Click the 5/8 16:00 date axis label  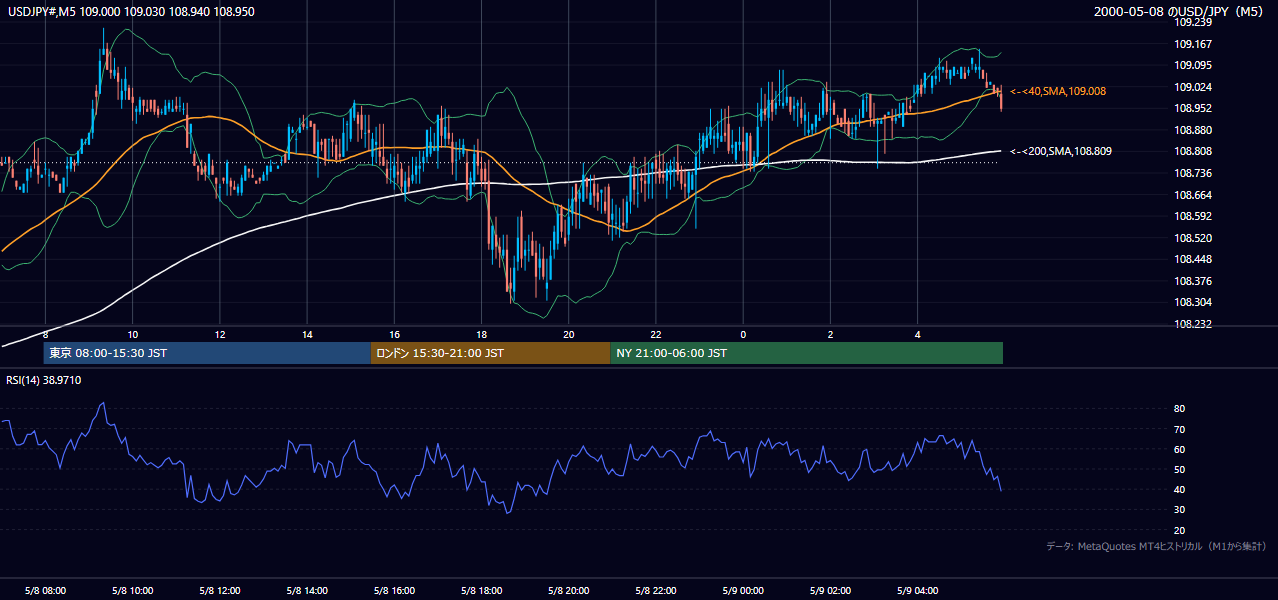click(395, 590)
